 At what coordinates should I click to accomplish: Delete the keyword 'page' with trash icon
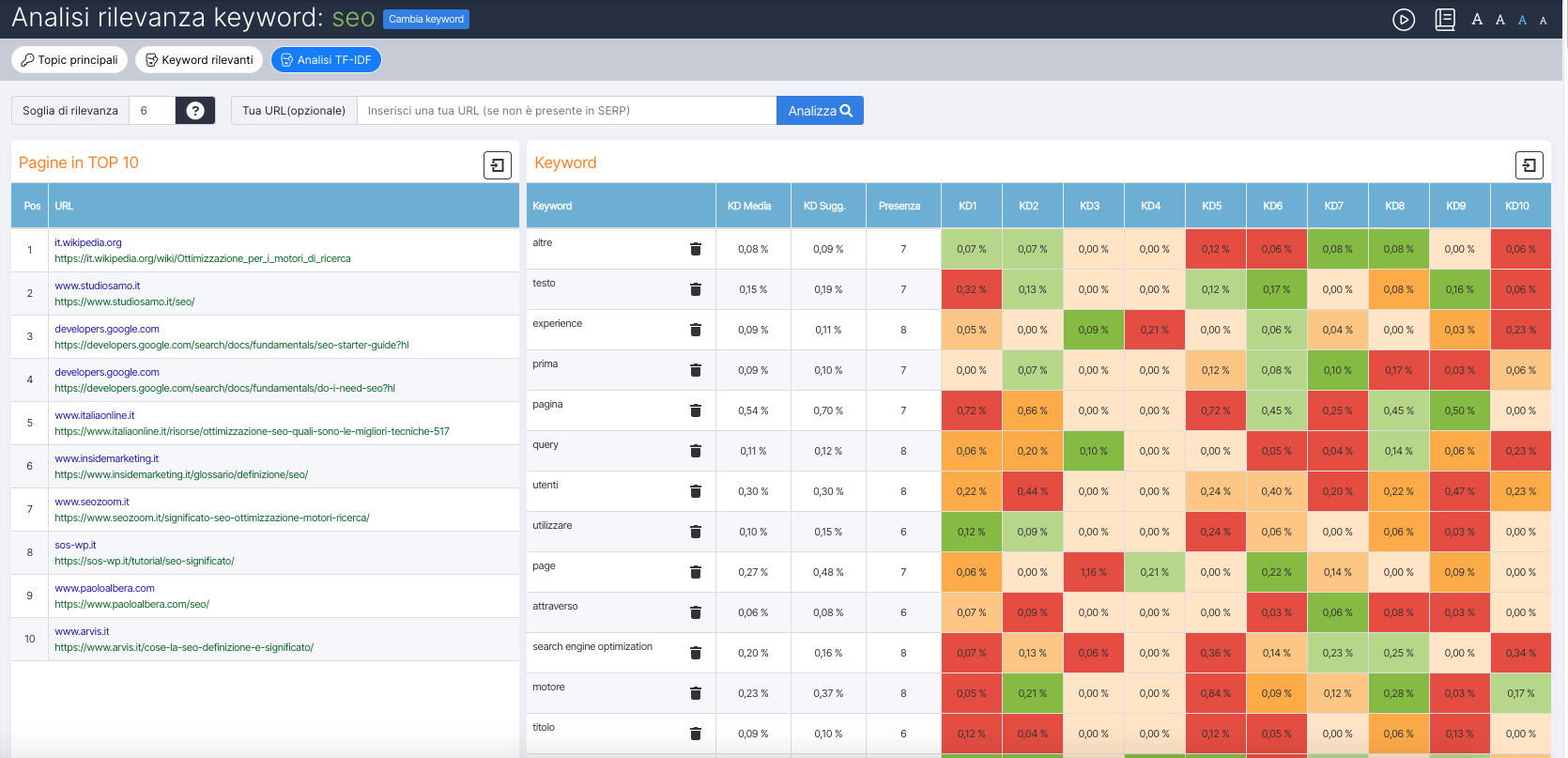click(x=696, y=572)
